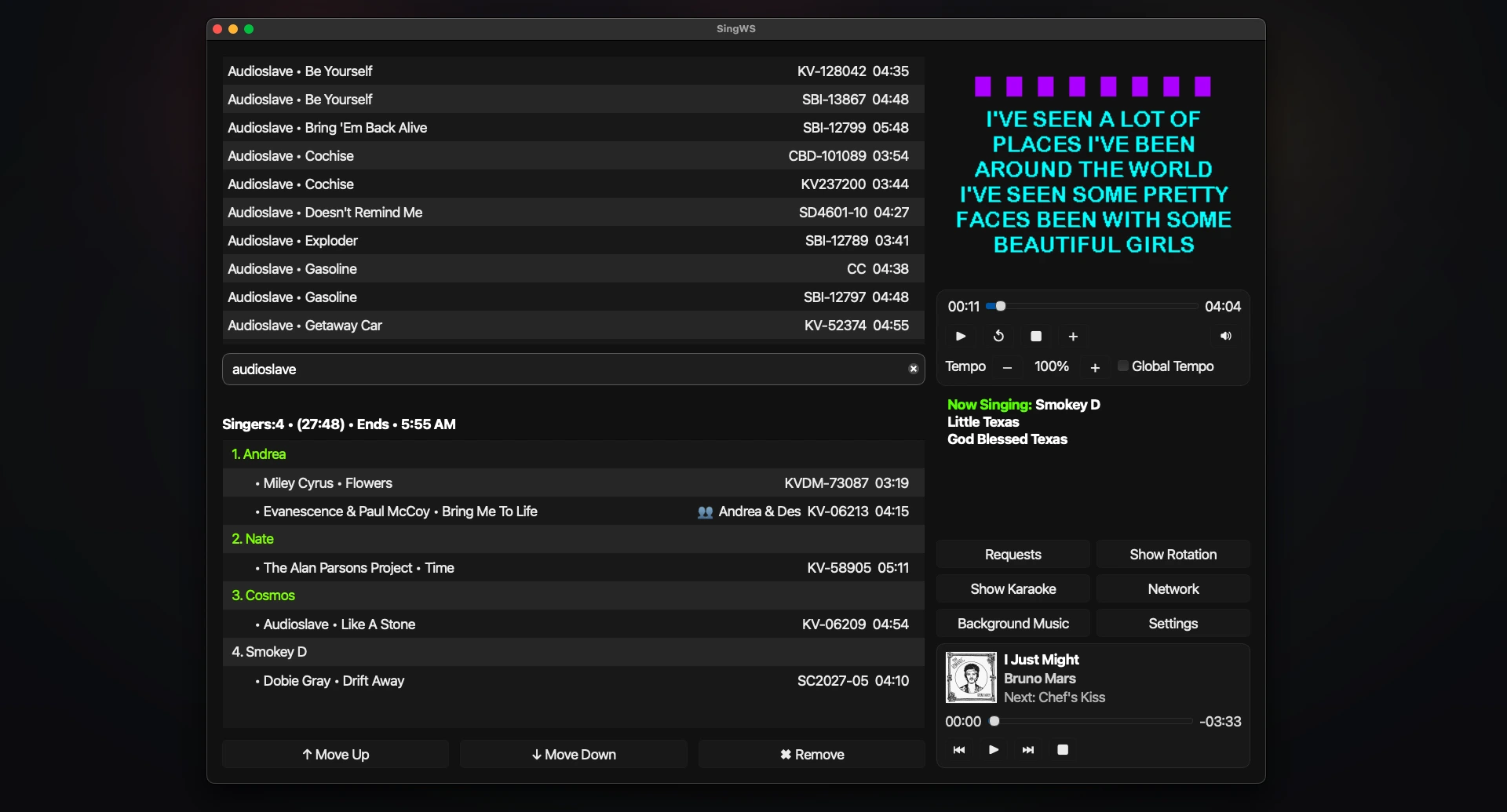Image resolution: width=1507 pixels, height=812 pixels.
Task: Enable the Global Tempo checkbox
Action: tap(1123, 366)
